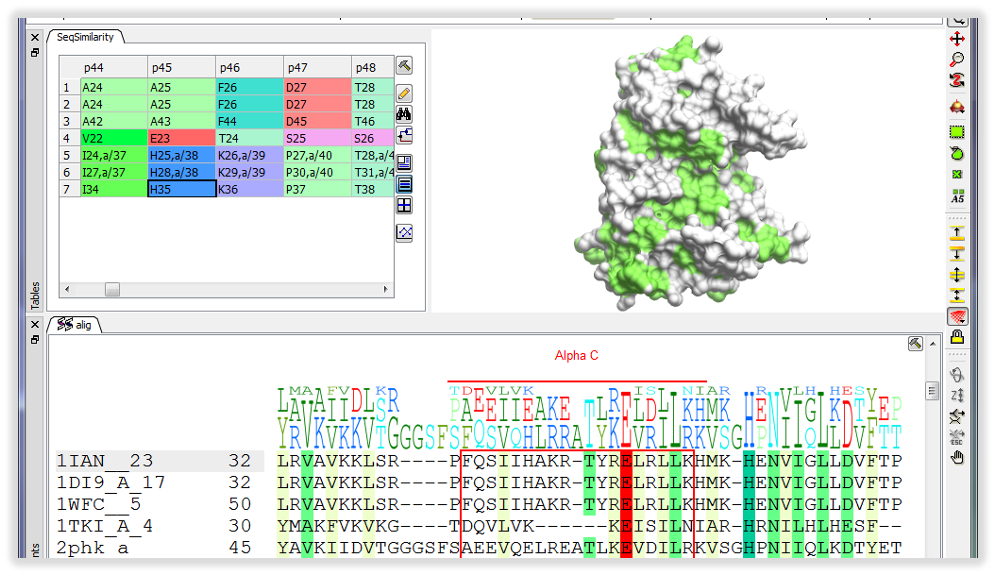Select the hand drag tool
Screen dimensions: 996x576
957,458
